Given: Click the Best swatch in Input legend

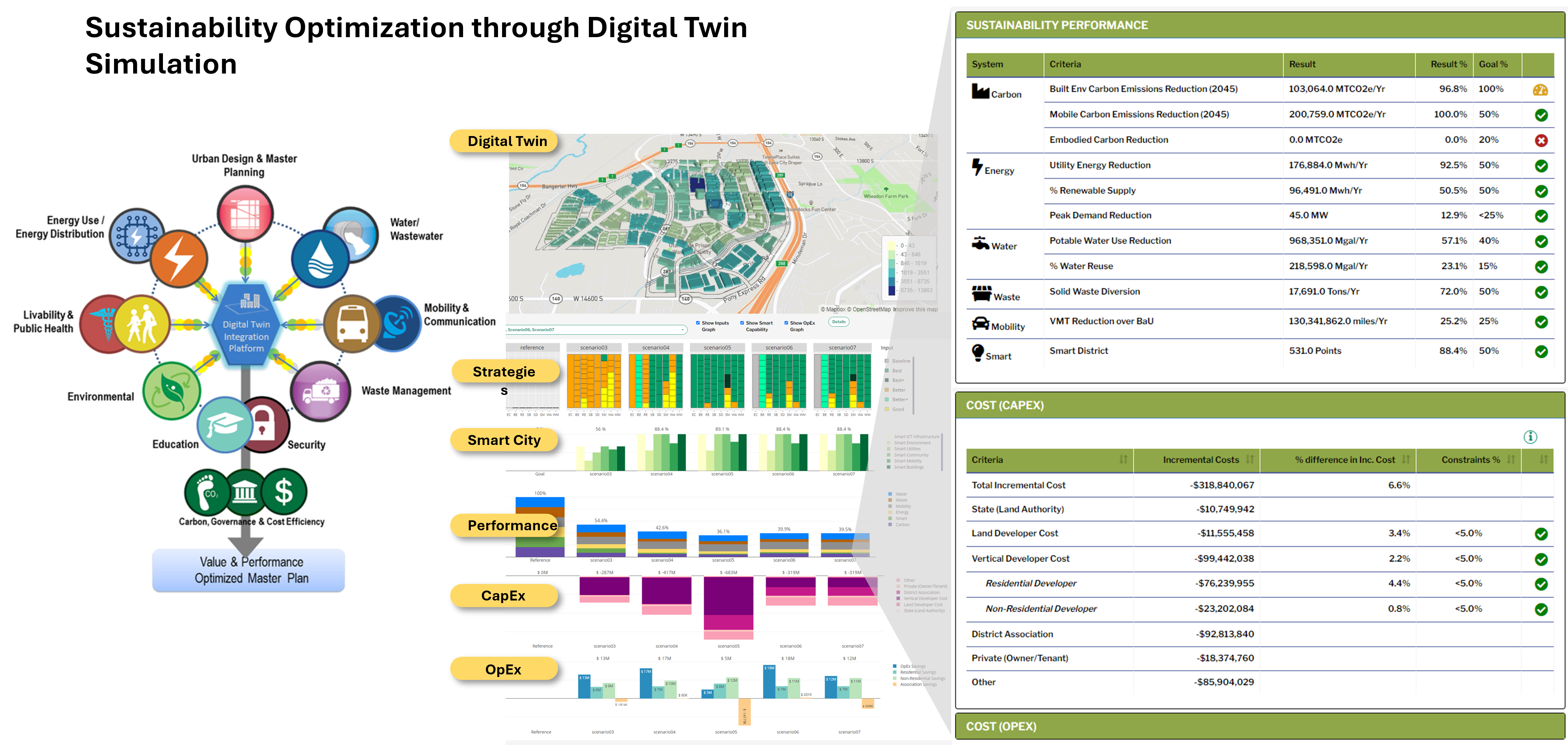Looking at the screenshot, I should click(x=887, y=371).
